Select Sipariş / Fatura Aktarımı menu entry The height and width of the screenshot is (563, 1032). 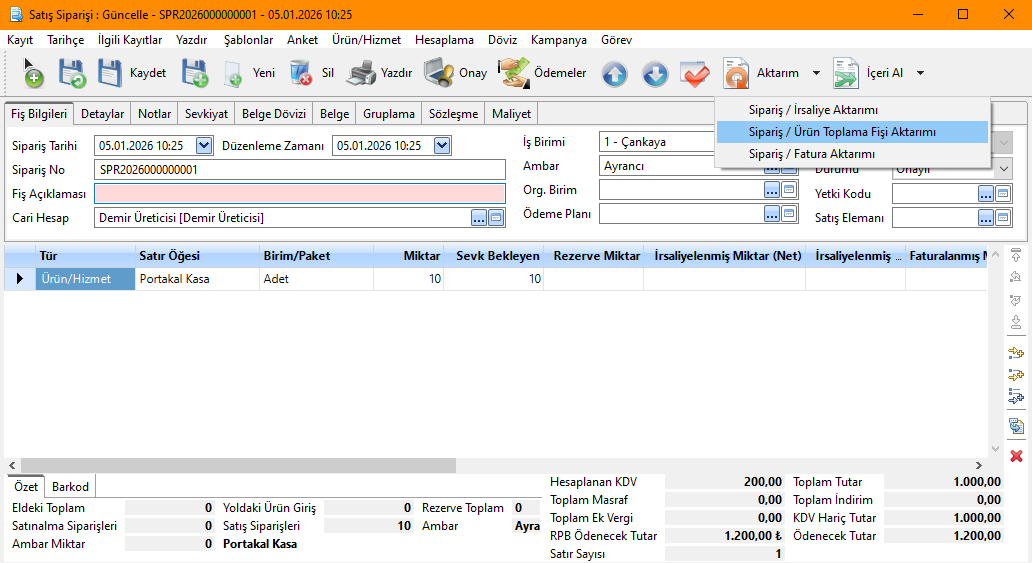[811, 154]
